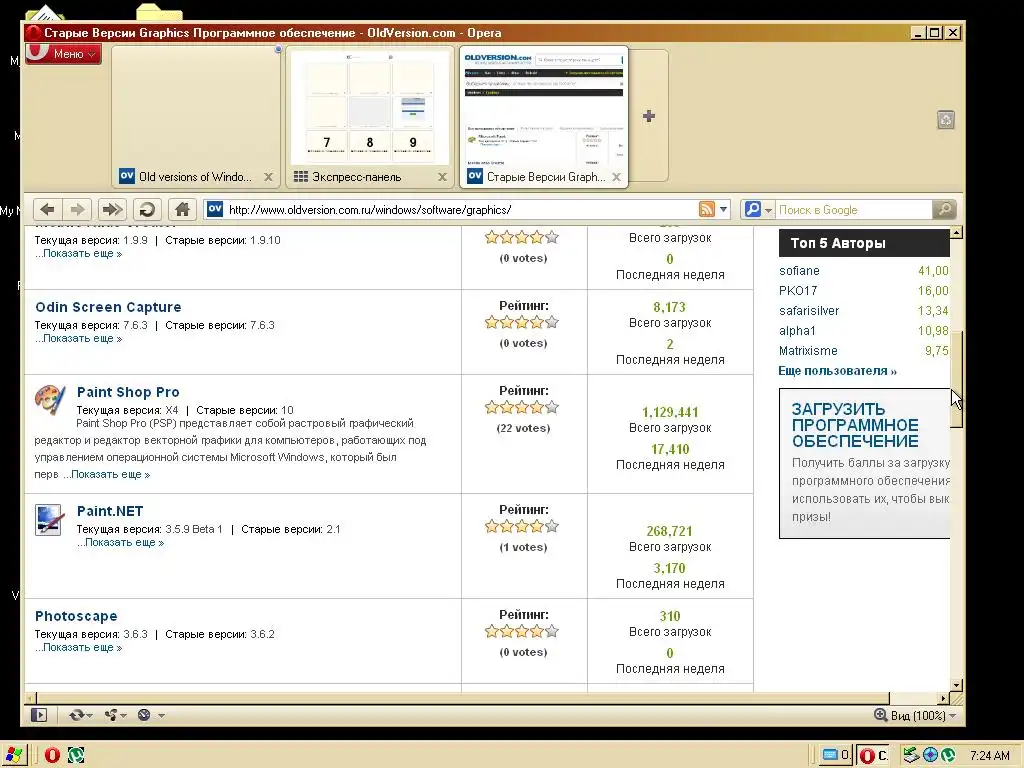Click the Forward arrow button
Screen dimensions: 1024x768
(78, 210)
